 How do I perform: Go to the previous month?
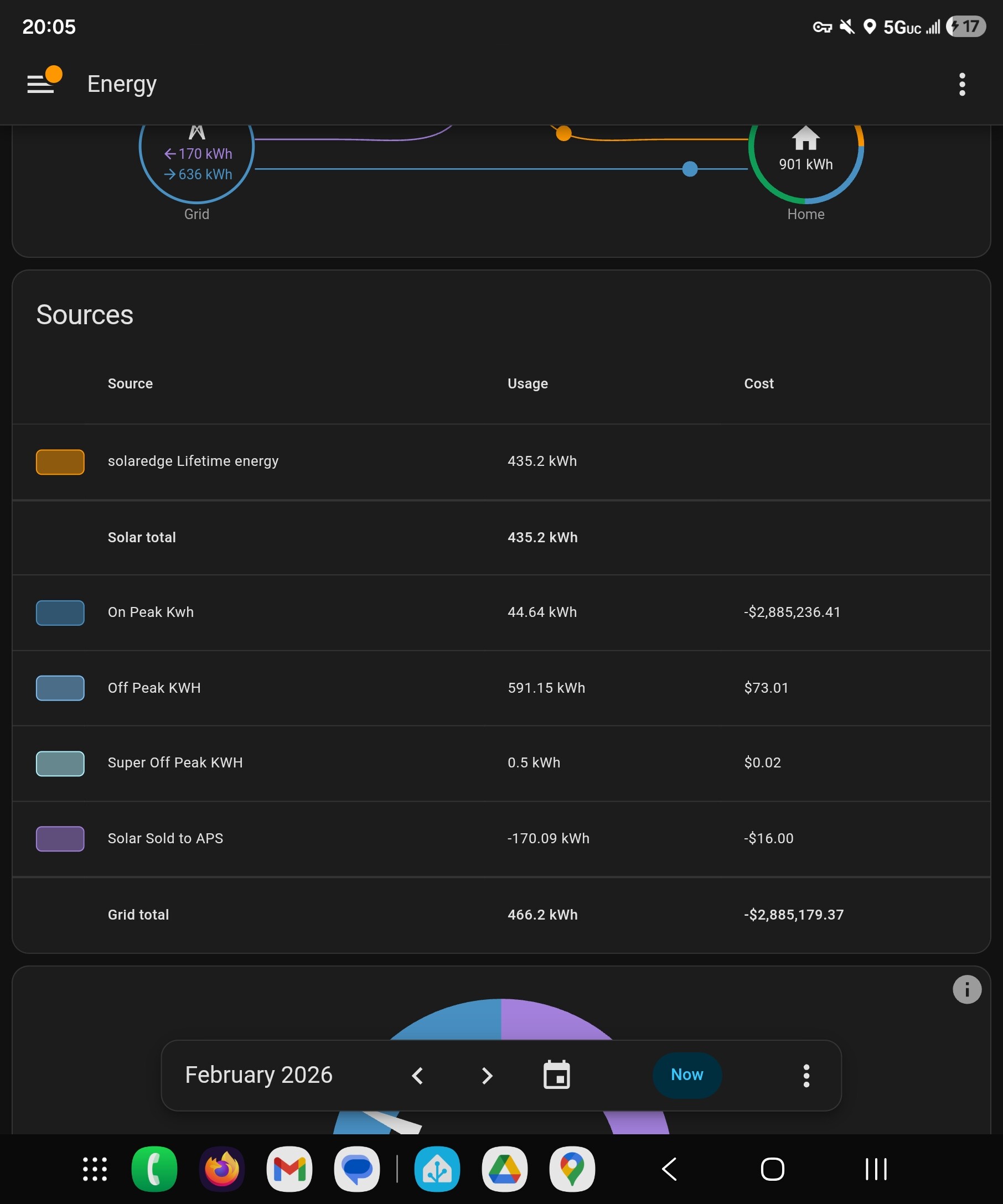417,1076
